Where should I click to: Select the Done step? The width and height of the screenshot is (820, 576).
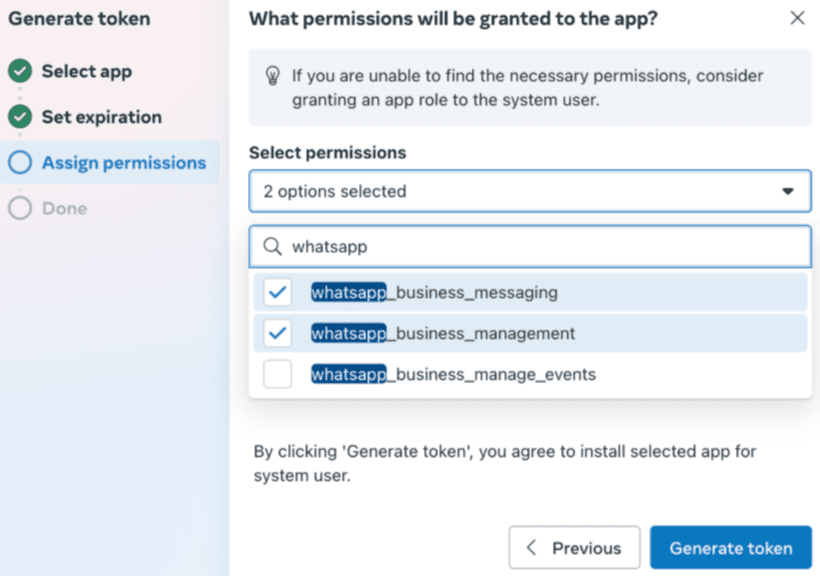pos(64,208)
